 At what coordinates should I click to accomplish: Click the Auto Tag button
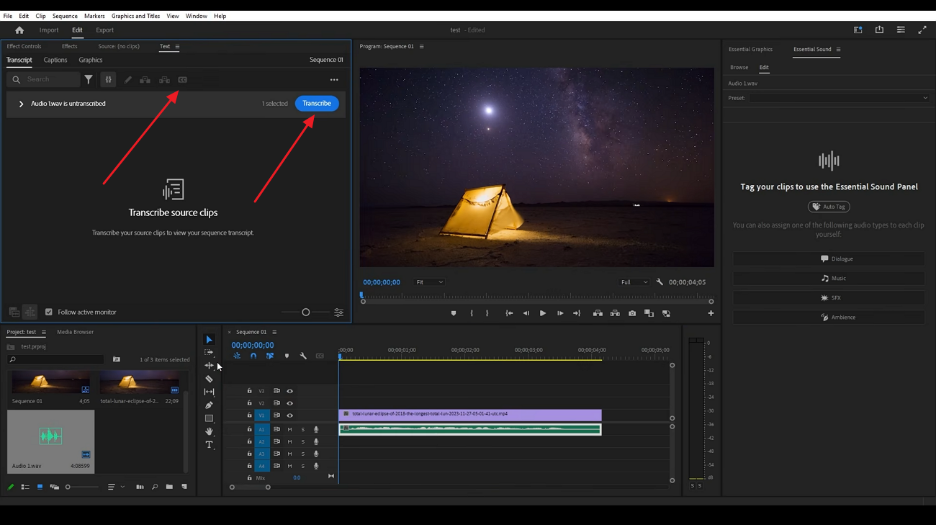[x=829, y=207]
